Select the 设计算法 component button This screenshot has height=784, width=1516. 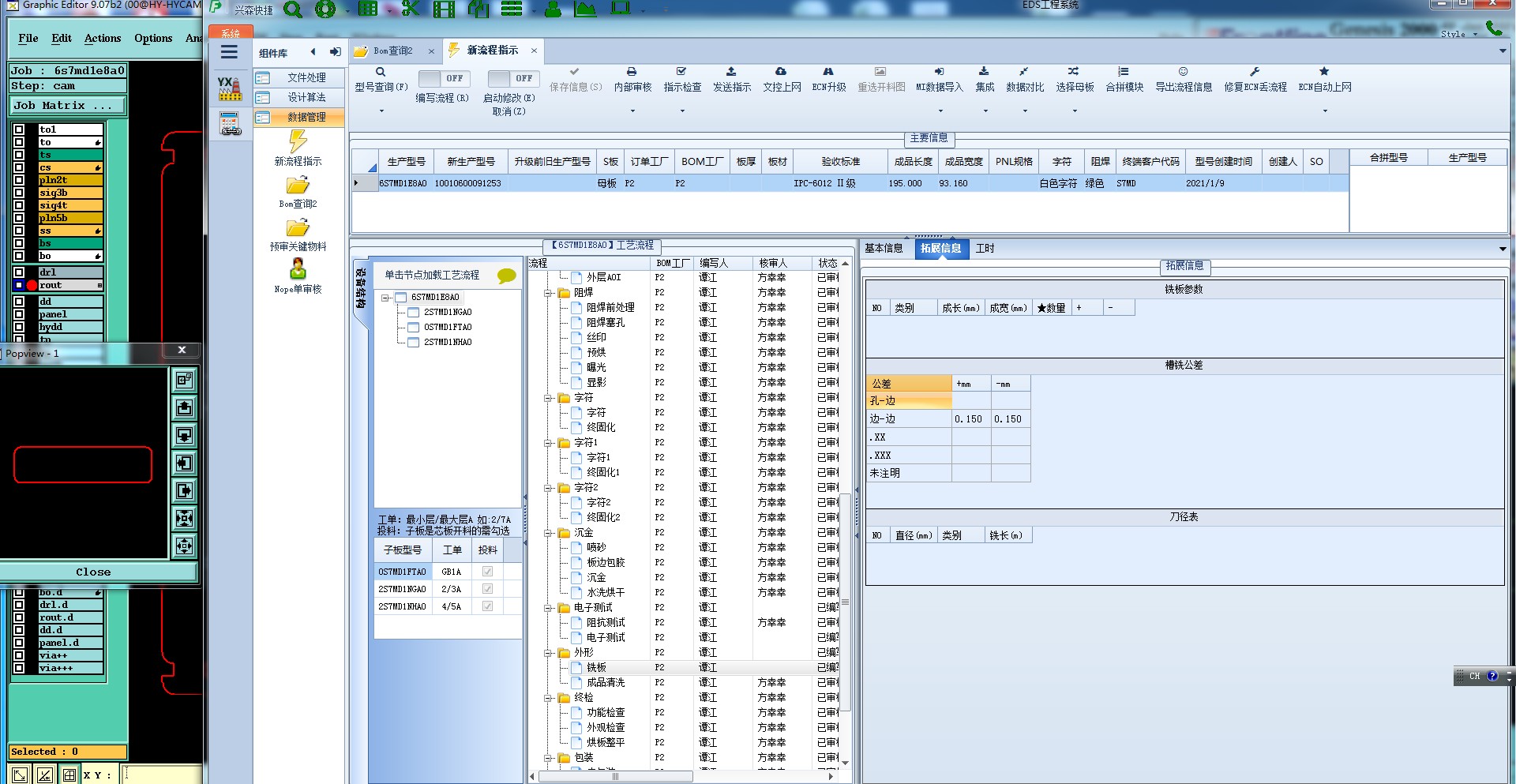[x=300, y=97]
